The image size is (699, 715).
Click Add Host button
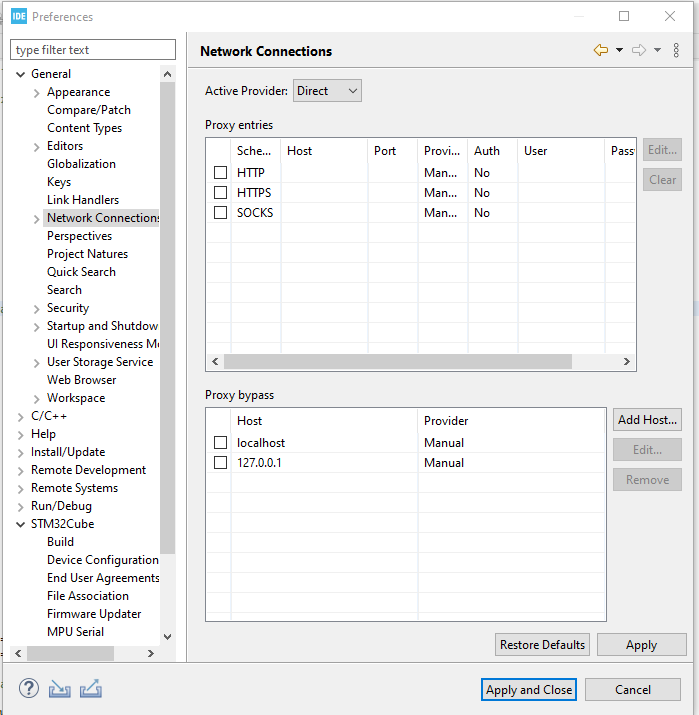647,420
